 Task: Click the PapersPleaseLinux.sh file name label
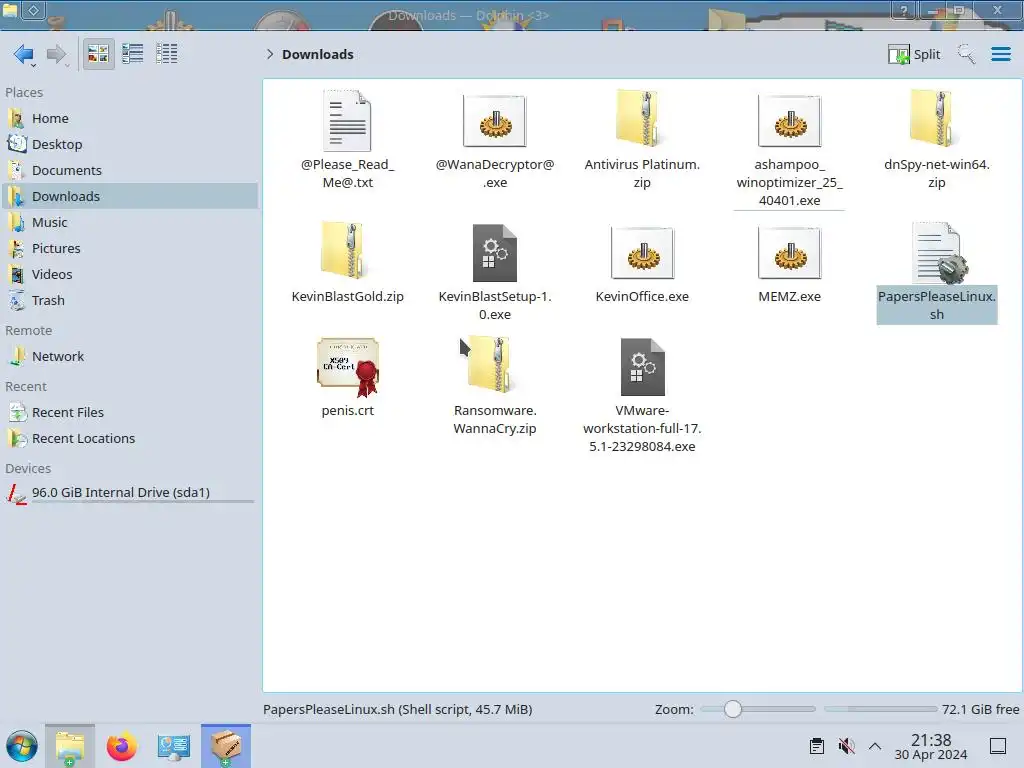point(937,306)
